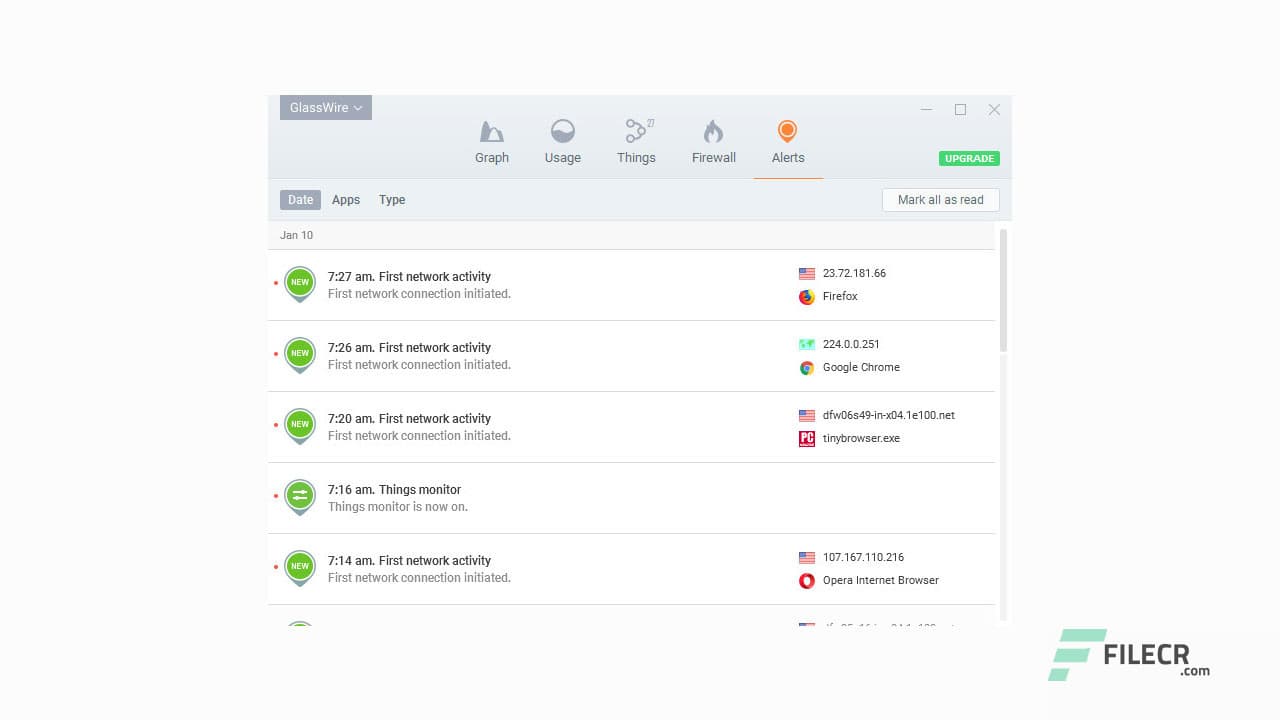
Task: Select the Firewall flame icon
Action: pyautogui.click(x=713, y=131)
